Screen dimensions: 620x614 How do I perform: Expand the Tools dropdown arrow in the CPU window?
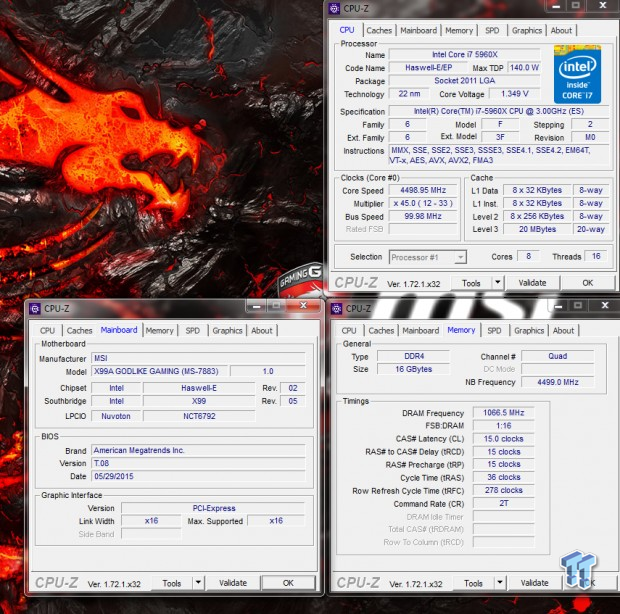pyautogui.click(x=497, y=283)
